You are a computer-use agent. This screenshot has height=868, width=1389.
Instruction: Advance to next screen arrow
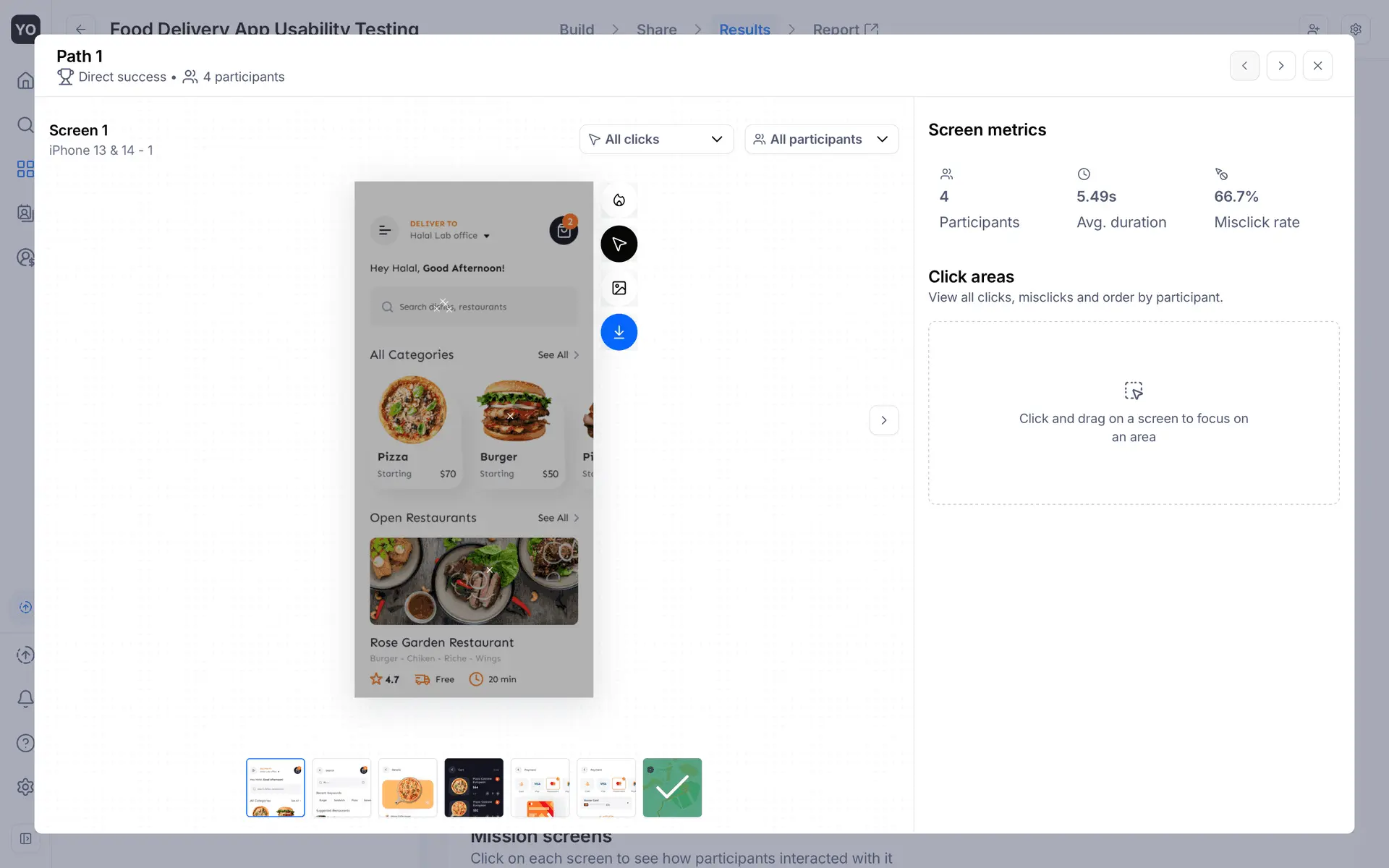883,420
